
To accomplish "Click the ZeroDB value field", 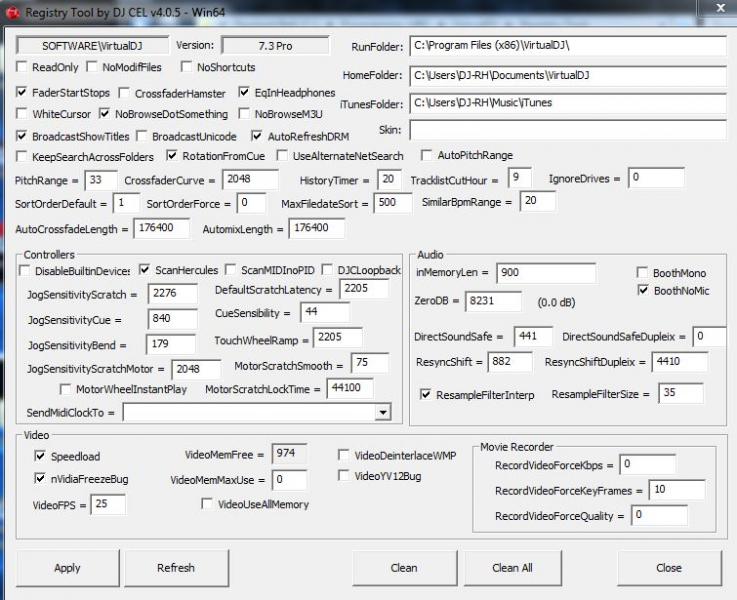I will 494,301.
